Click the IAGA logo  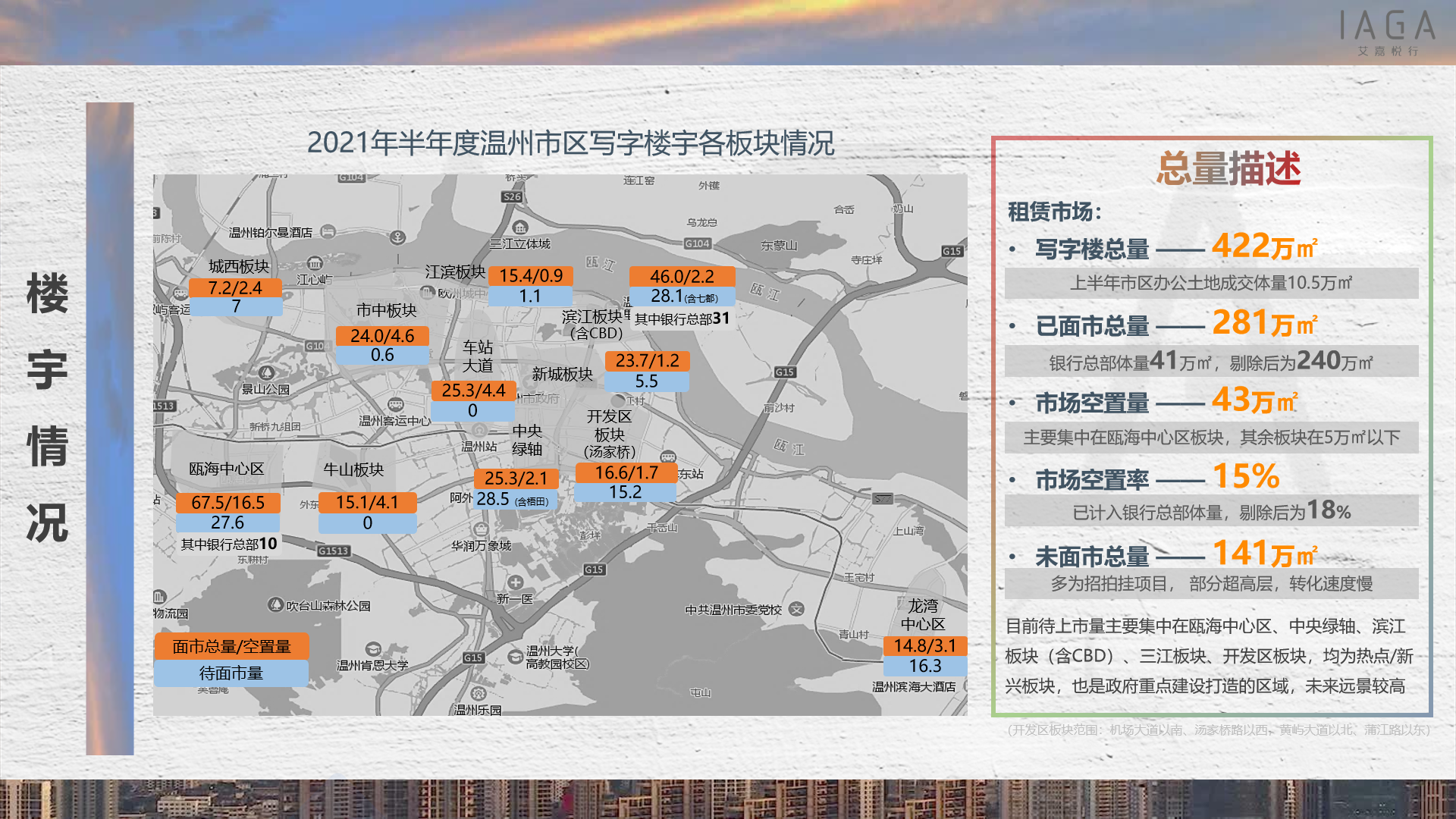(1388, 33)
